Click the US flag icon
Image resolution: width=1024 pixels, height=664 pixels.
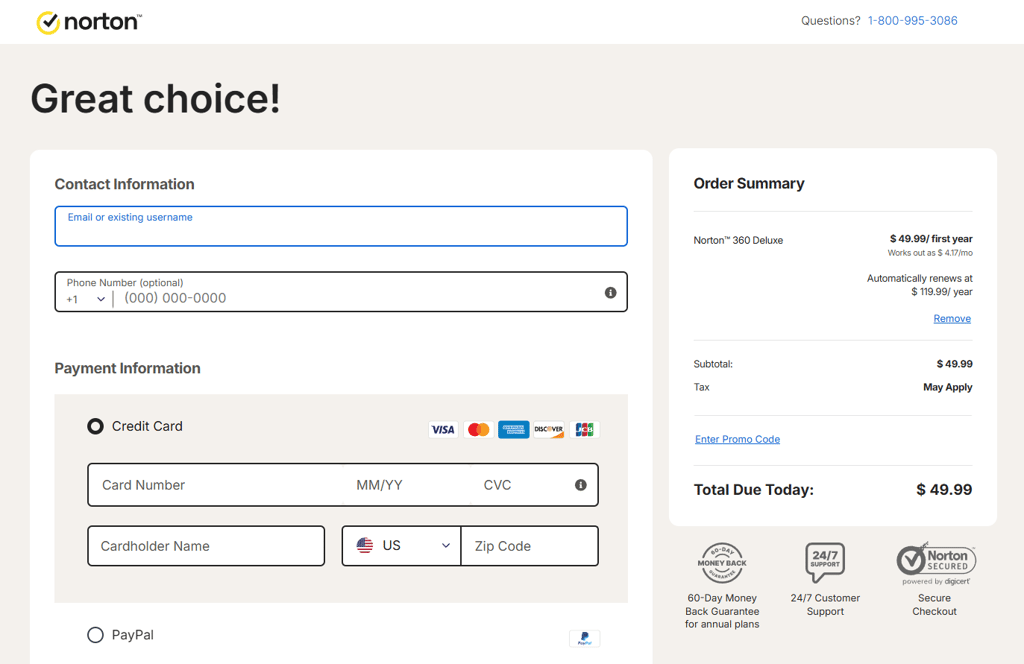coord(365,545)
